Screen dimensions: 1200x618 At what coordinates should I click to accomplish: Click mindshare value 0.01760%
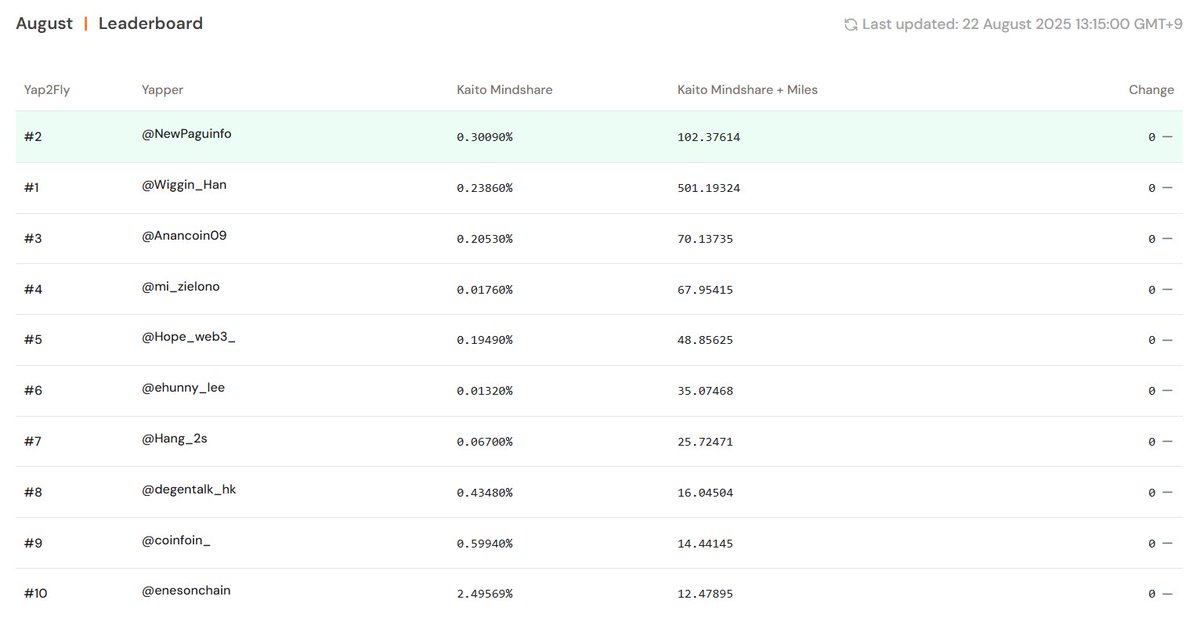(485, 290)
